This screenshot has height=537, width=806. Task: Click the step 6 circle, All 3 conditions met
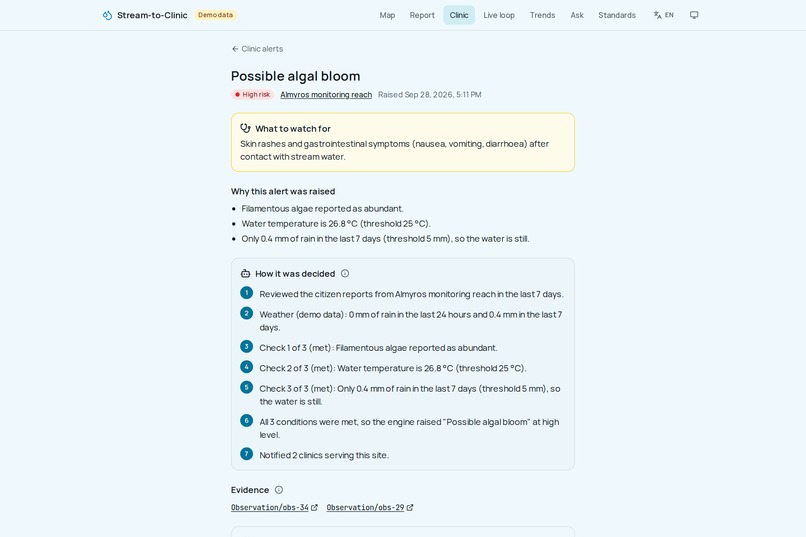point(246,420)
